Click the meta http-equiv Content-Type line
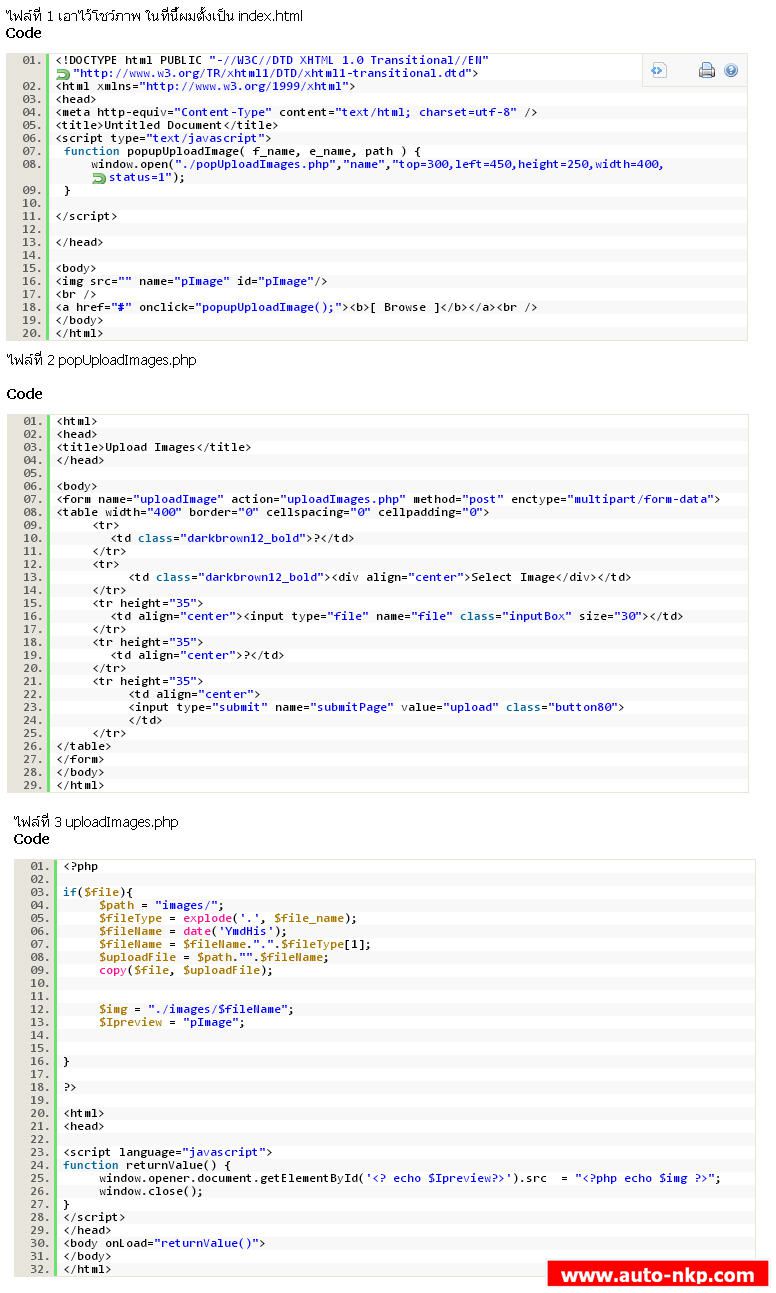The image size is (776, 1293). 296,112
